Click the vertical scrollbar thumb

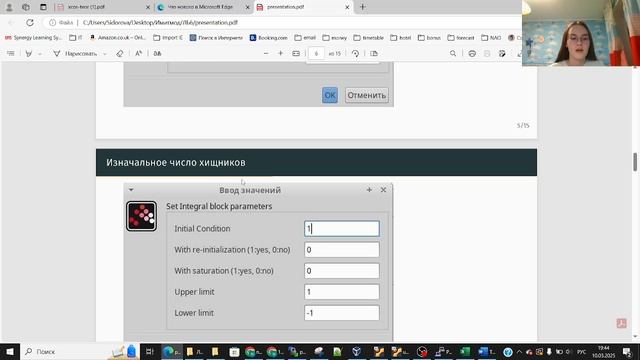point(635,162)
